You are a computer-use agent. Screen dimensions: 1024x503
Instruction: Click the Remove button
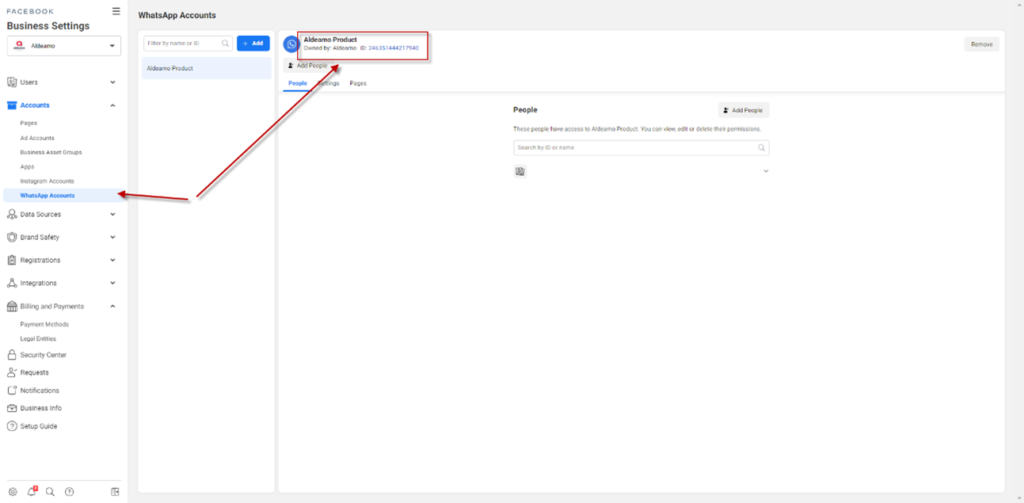pyautogui.click(x=981, y=44)
